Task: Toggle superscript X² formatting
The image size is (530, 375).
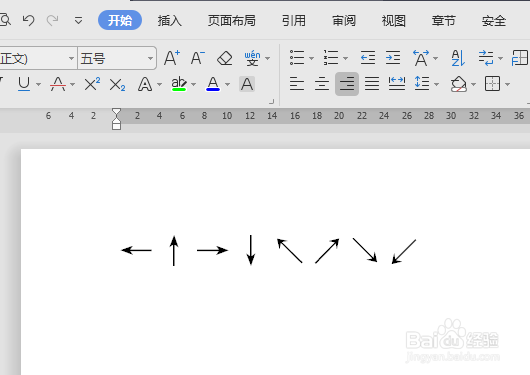Action: click(92, 84)
